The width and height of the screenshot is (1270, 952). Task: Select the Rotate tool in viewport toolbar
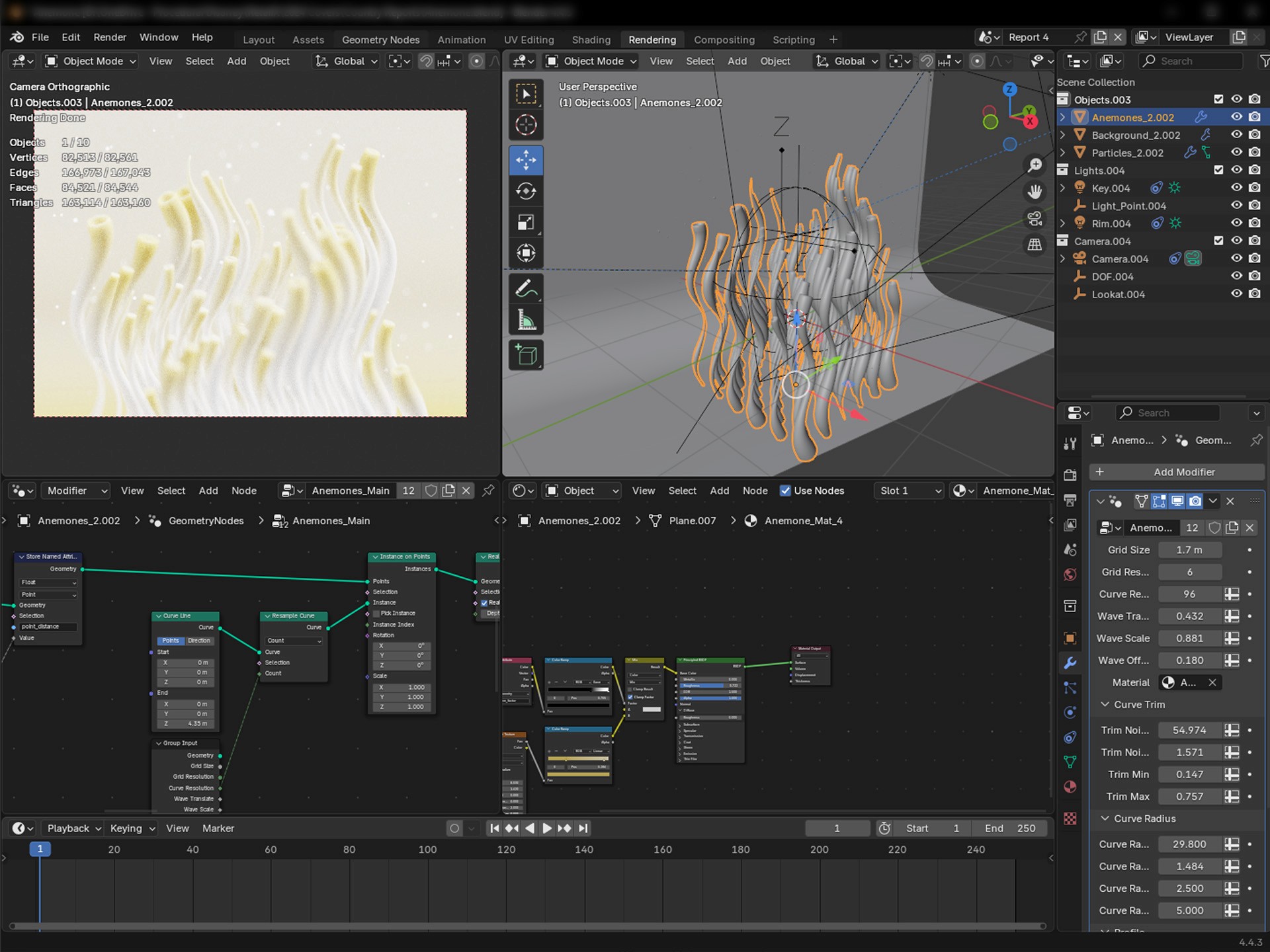[x=526, y=192]
